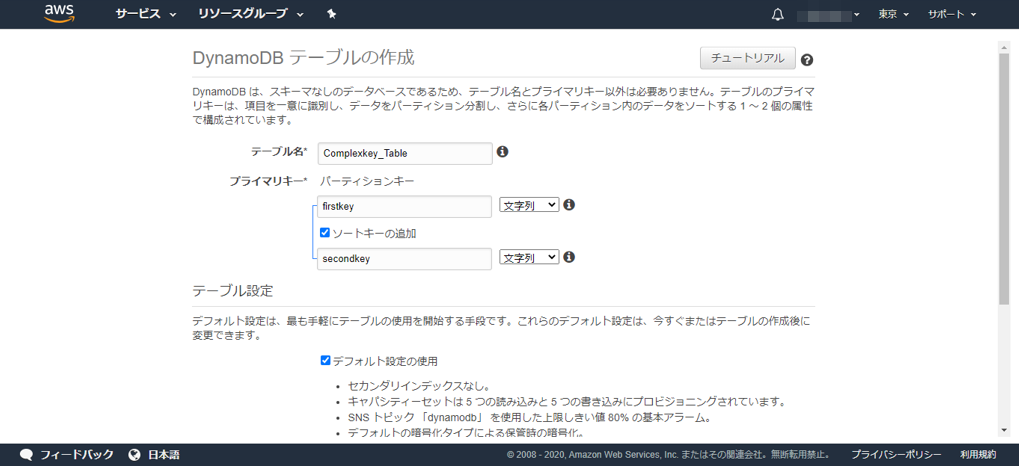The height and width of the screenshot is (466, 1019).
Task: Open notifications bell icon
Action: 777,14
